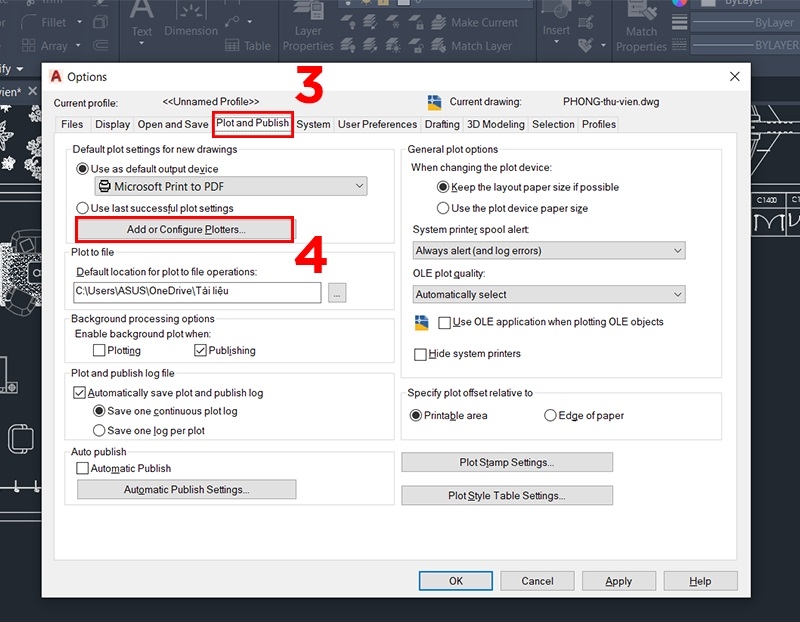The width and height of the screenshot is (800, 622).
Task: Click the browse button beside the plot file path
Action: click(337, 293)
